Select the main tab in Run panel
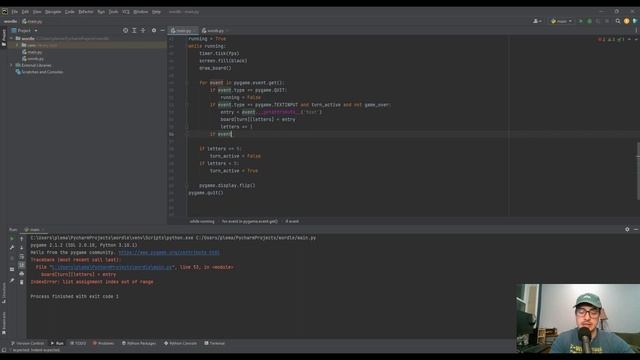This screenshot has width=640, height=360. [33, 230]
